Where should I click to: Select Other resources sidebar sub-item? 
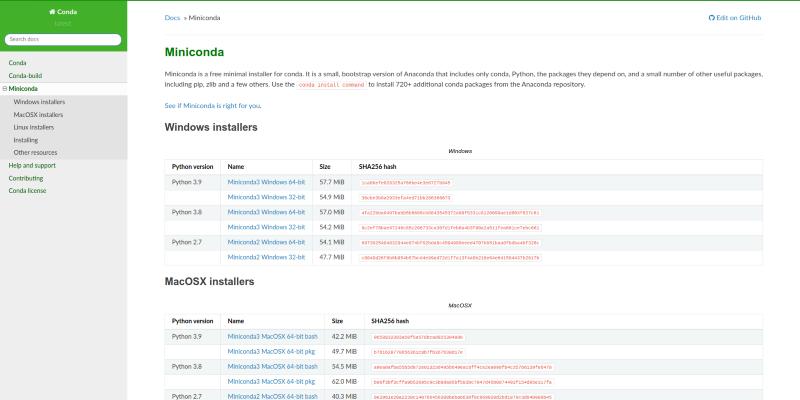click(x=35, y=153)
